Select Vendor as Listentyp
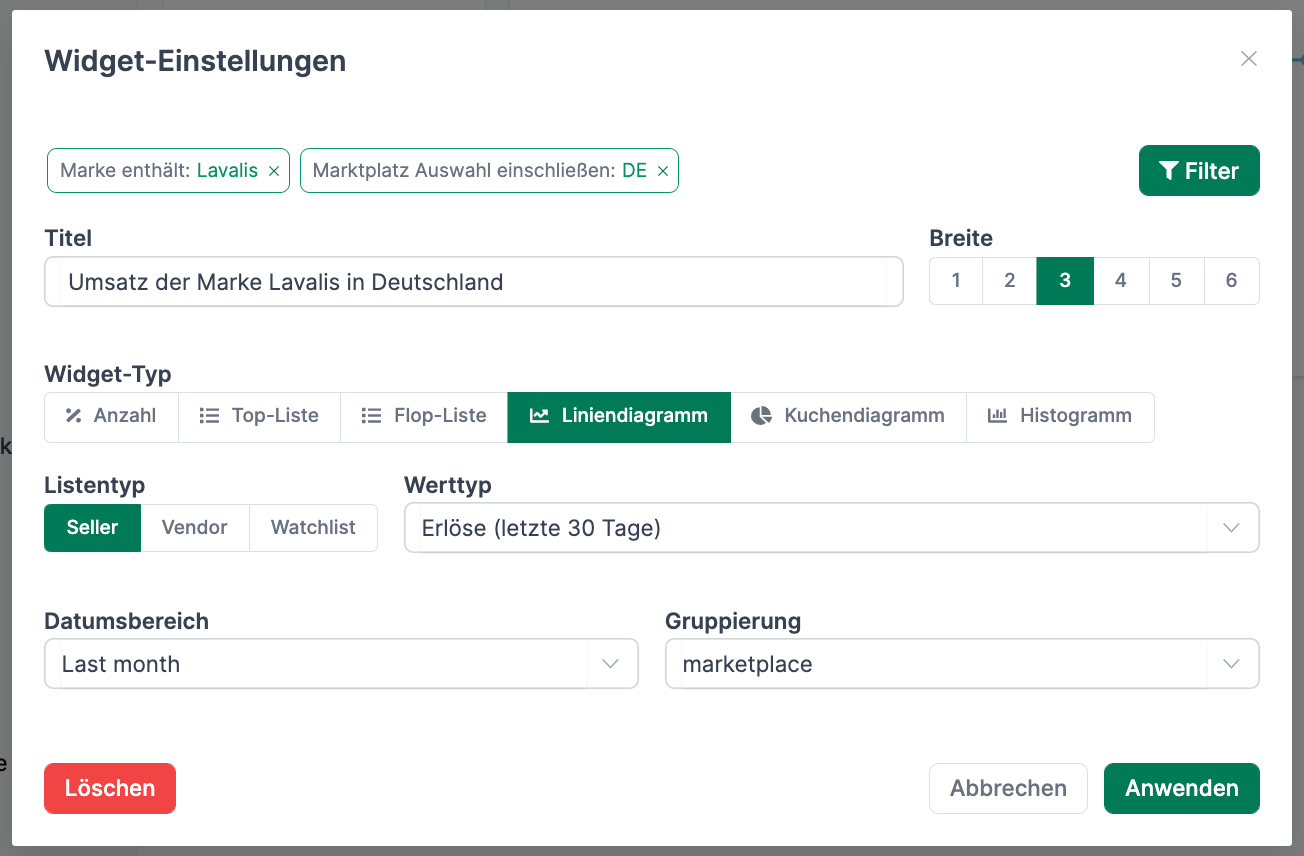 [195, 528]
